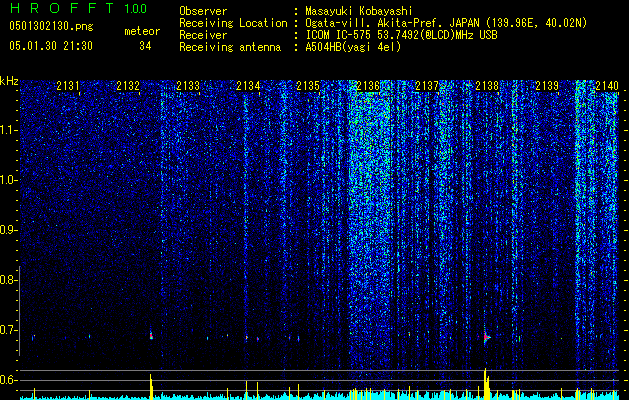The width and height of the screenshot is (629, 400).
Task: Click the 'Receiving antenna' field label
Action: [x=230, y=47]
